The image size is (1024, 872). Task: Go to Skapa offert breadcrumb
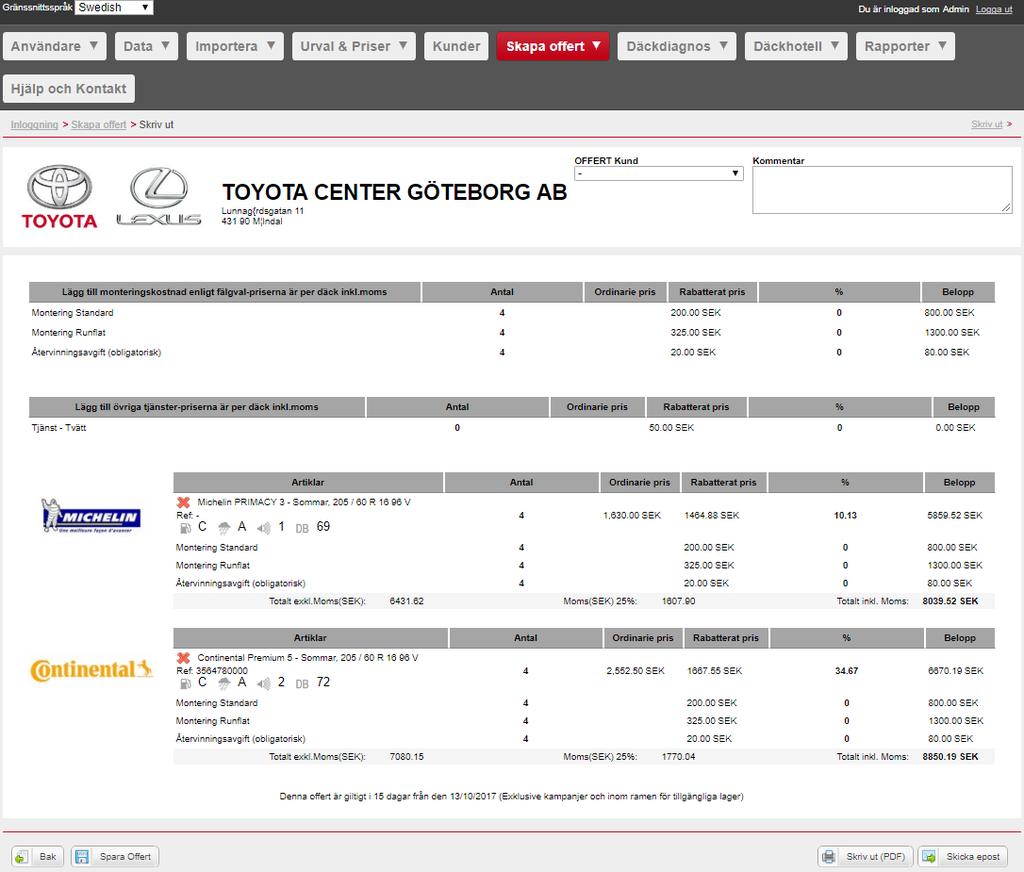pos(99,124)
